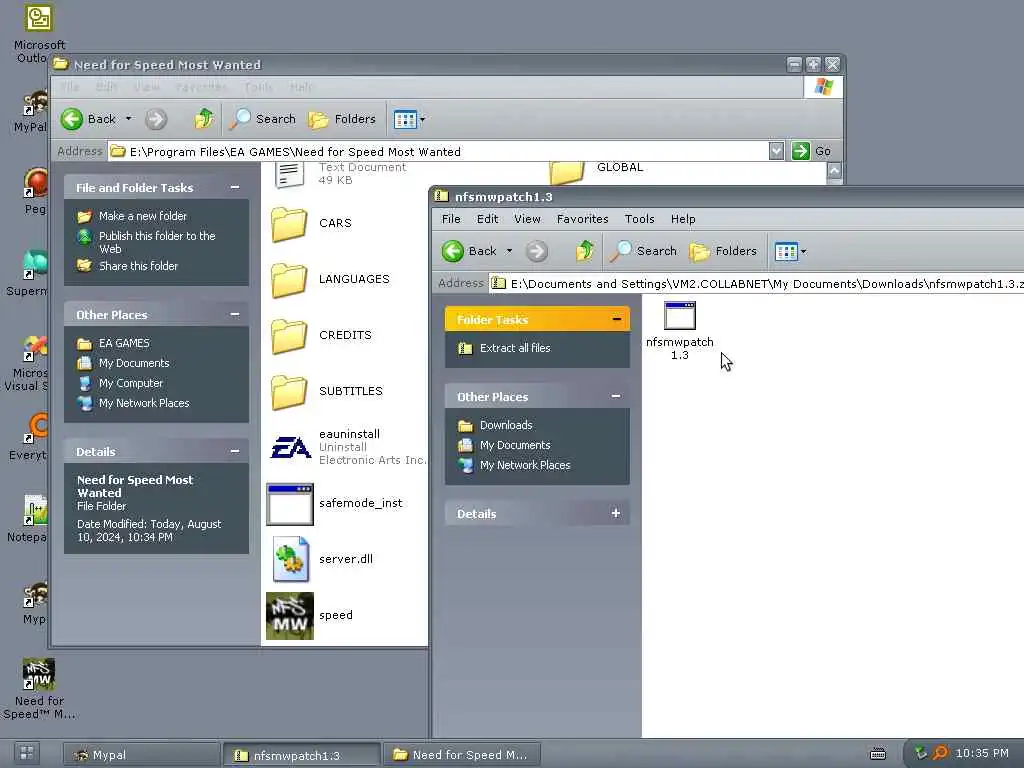Click the orange search tray icon
The image size is (1024, 768).
pyautogui.click(x=940, y=753)
